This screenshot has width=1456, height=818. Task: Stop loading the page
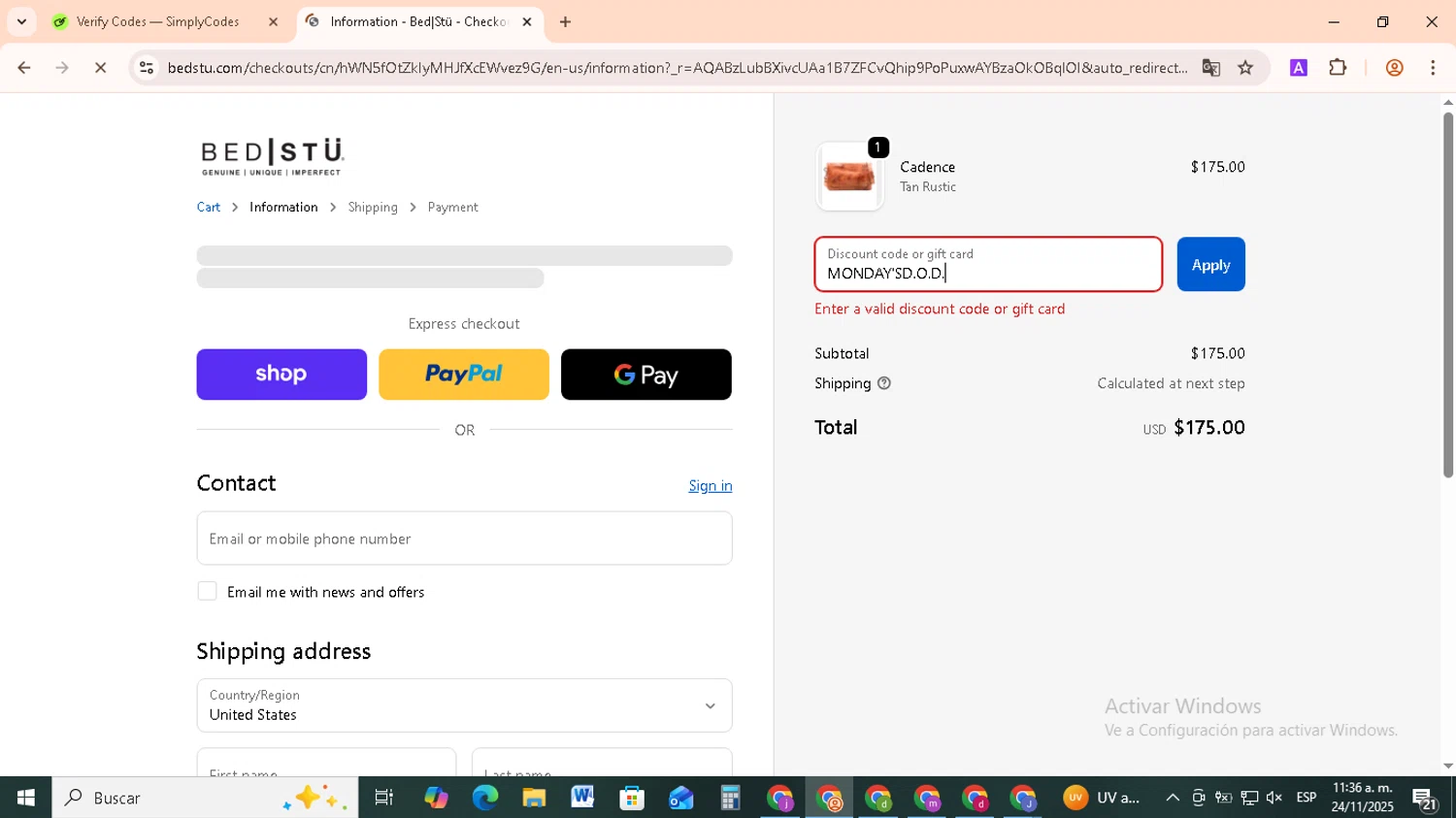click(100, 68)
